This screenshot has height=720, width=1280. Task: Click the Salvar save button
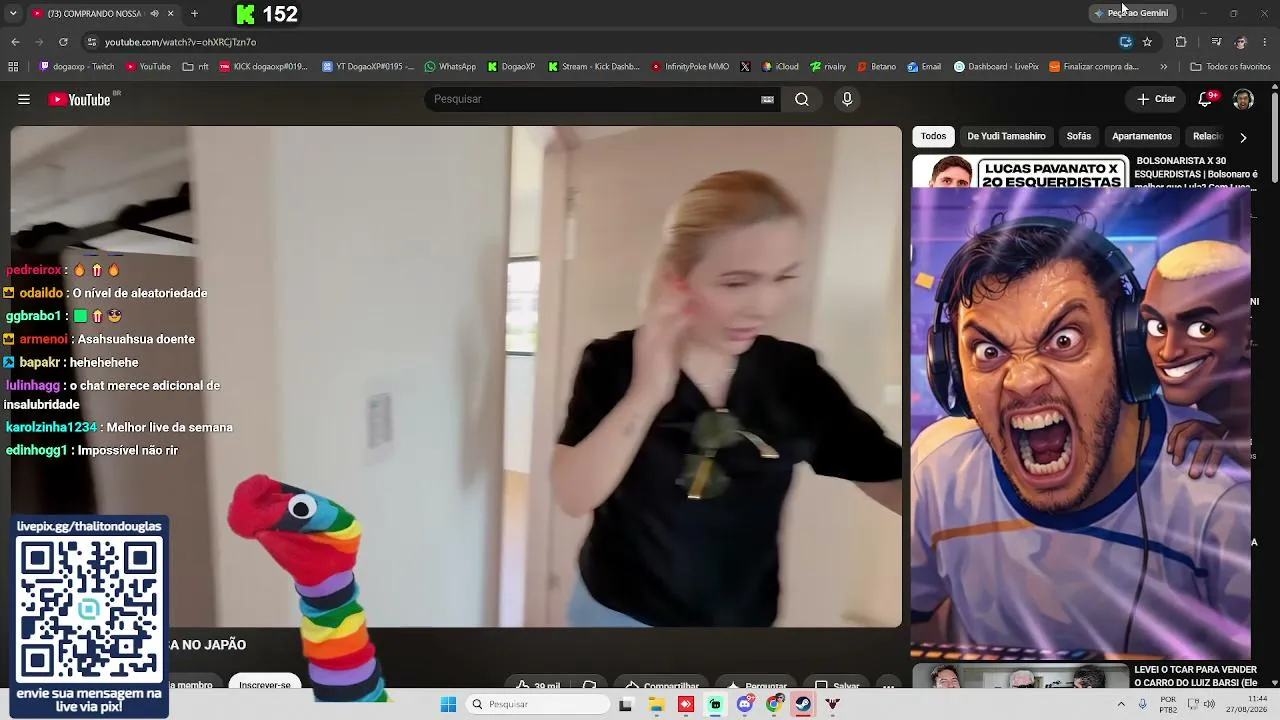(837, 685)
